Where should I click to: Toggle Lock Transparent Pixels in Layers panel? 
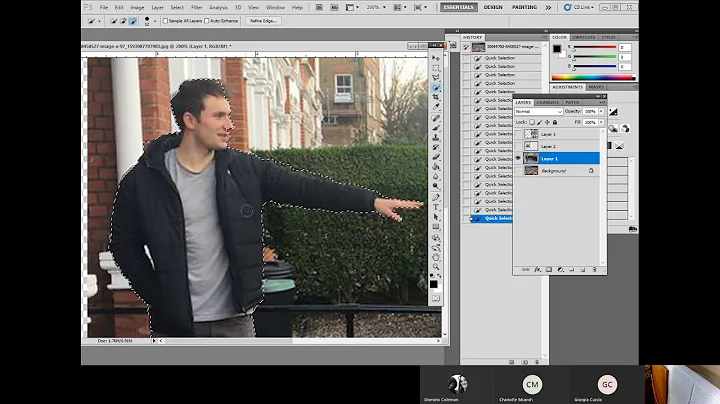532,122
